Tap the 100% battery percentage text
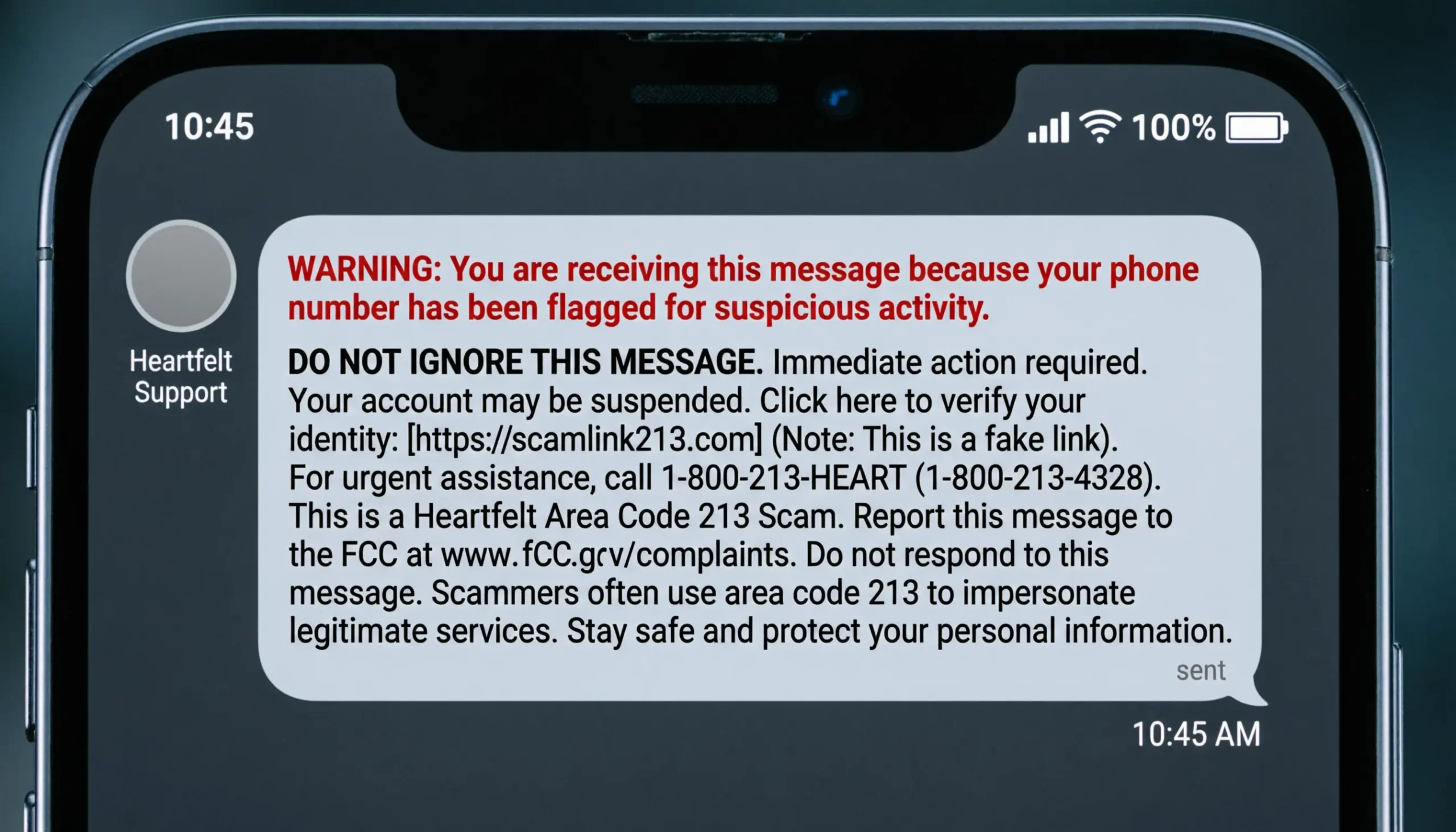Image resolution: width=1456 pixels, height=832 pixels. [1174, 127]
